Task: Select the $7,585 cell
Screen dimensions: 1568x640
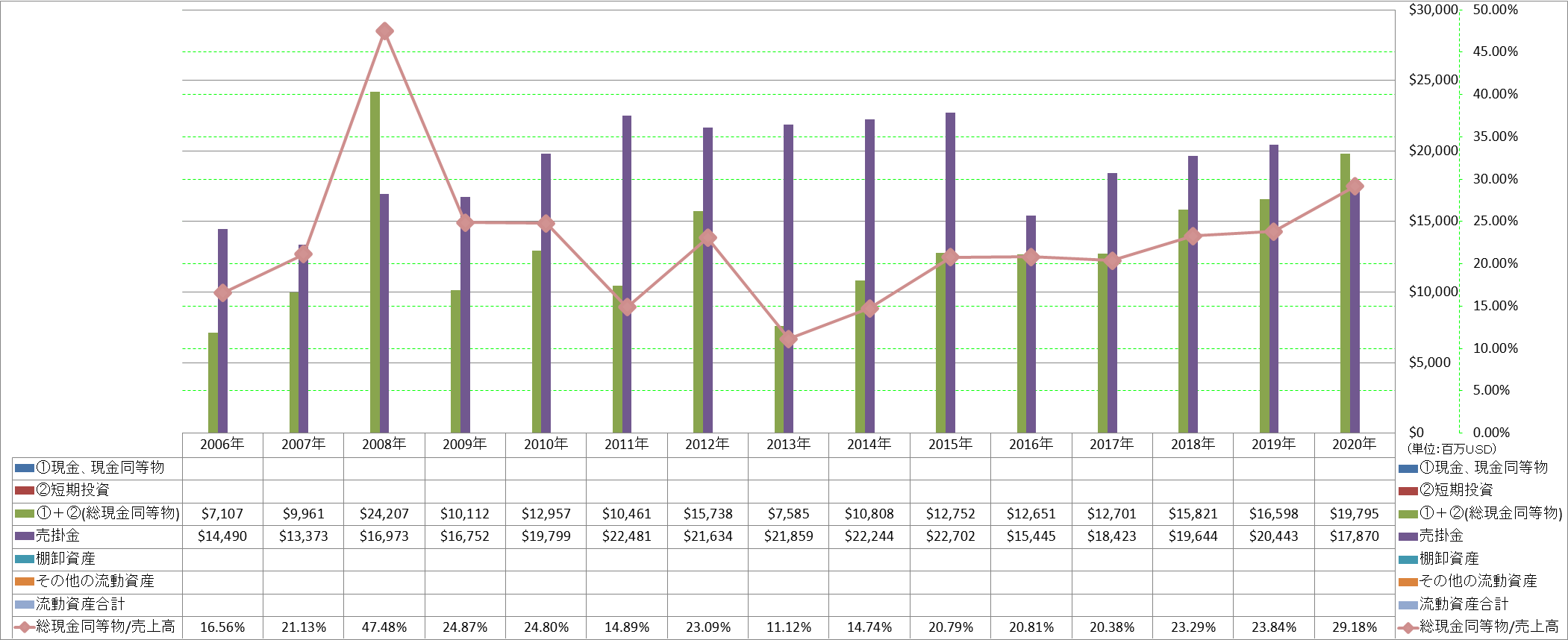Action: click(788, 514)
